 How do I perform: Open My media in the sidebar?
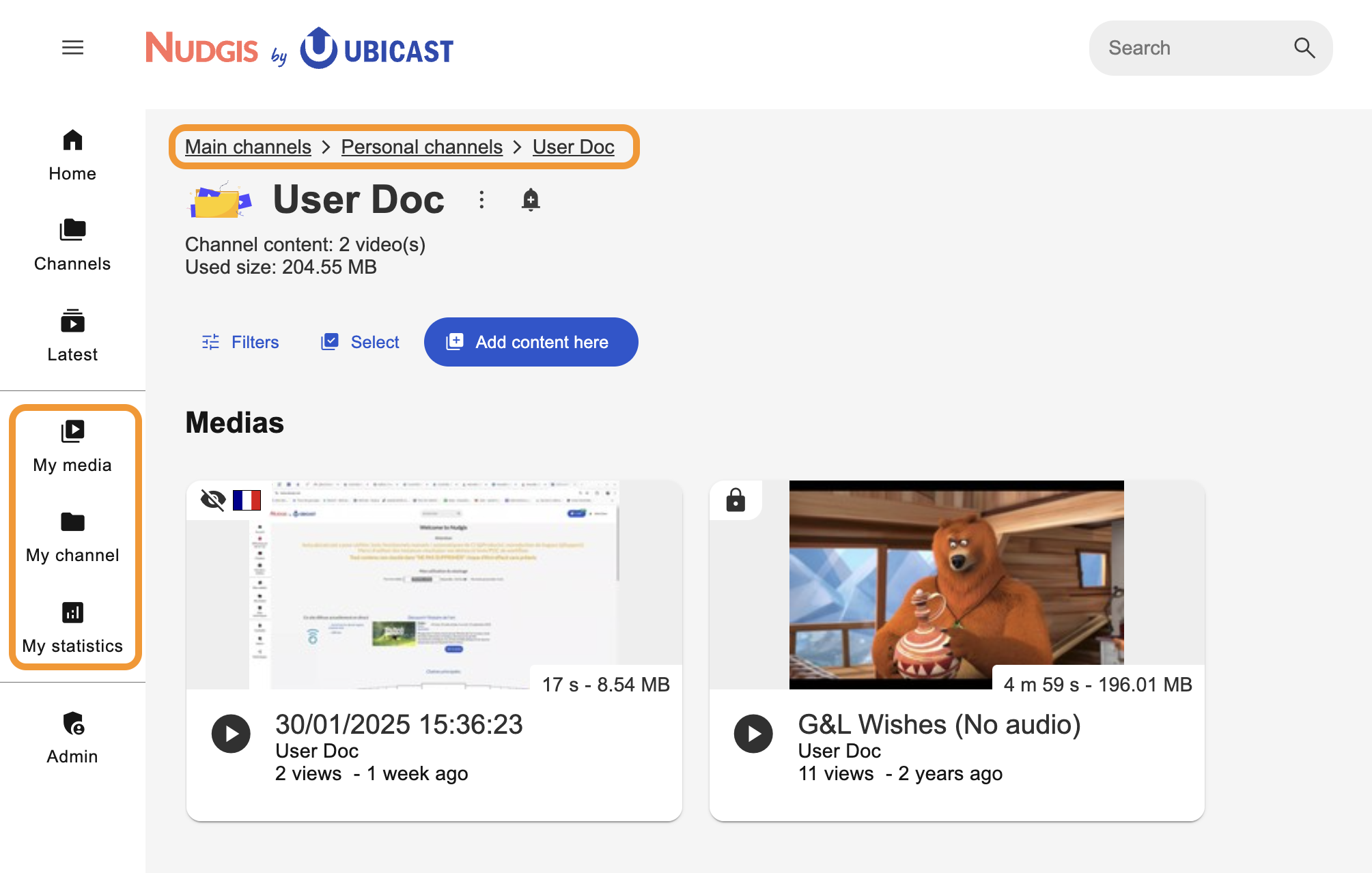click(x=72, y=447)
